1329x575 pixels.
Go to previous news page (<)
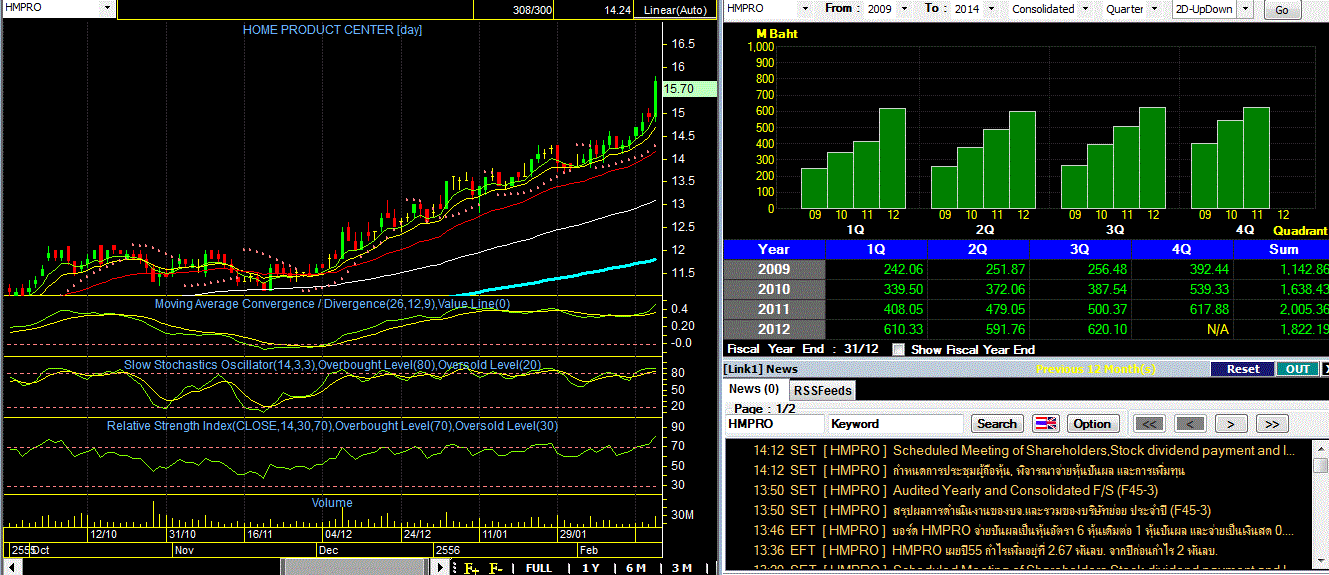(1189, 424)
